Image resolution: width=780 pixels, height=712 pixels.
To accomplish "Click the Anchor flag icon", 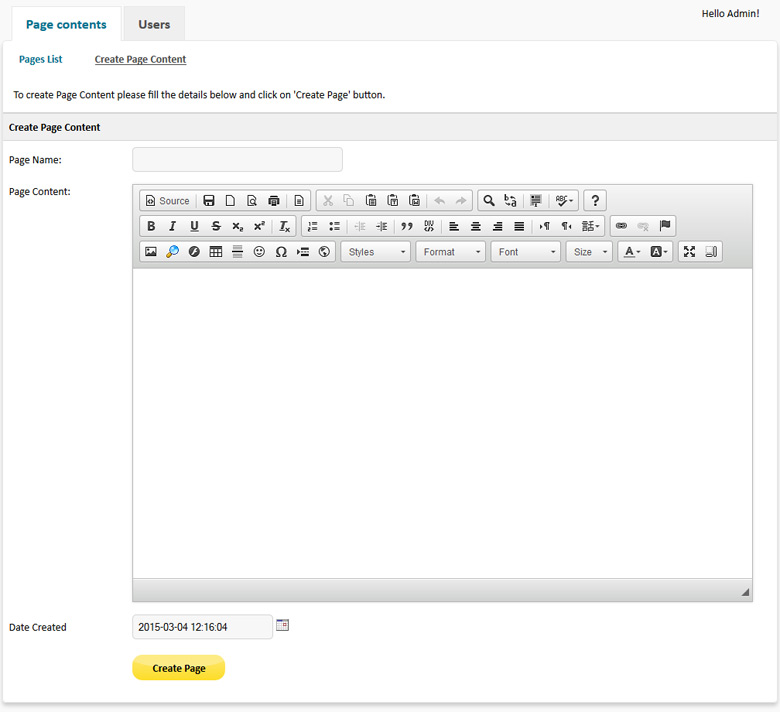I will point(665,226).
